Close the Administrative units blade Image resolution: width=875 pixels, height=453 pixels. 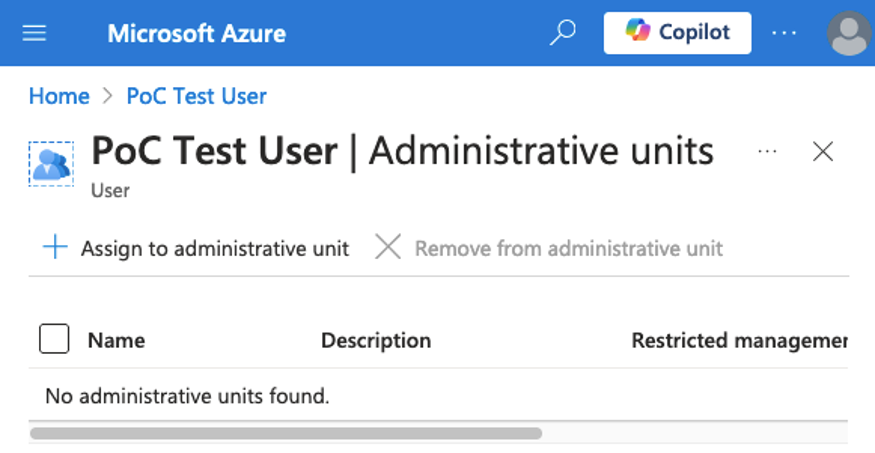coord(823,151)
